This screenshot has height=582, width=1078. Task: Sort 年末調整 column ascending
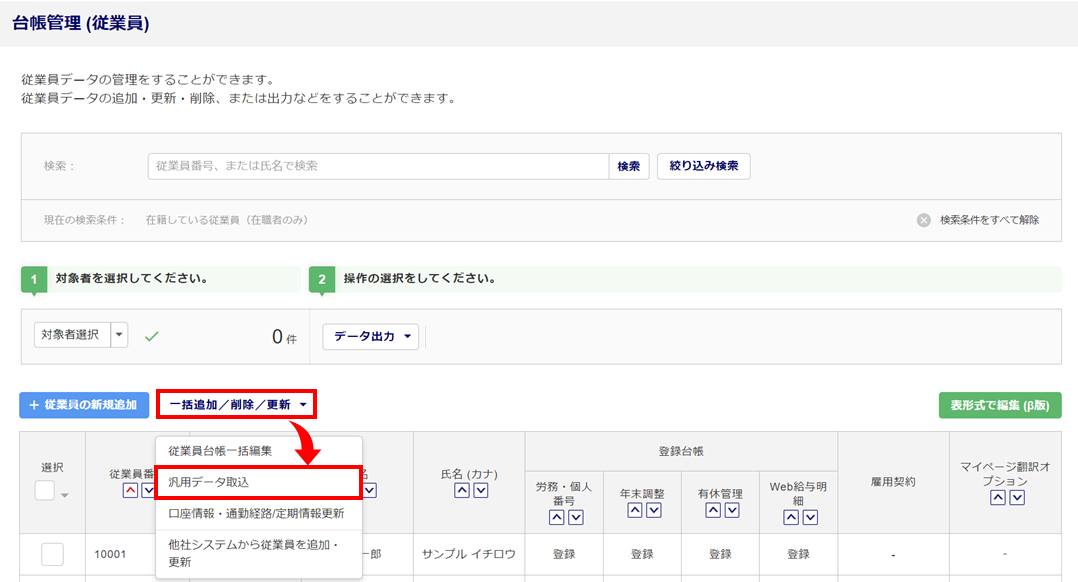click(x=635, y=510)
